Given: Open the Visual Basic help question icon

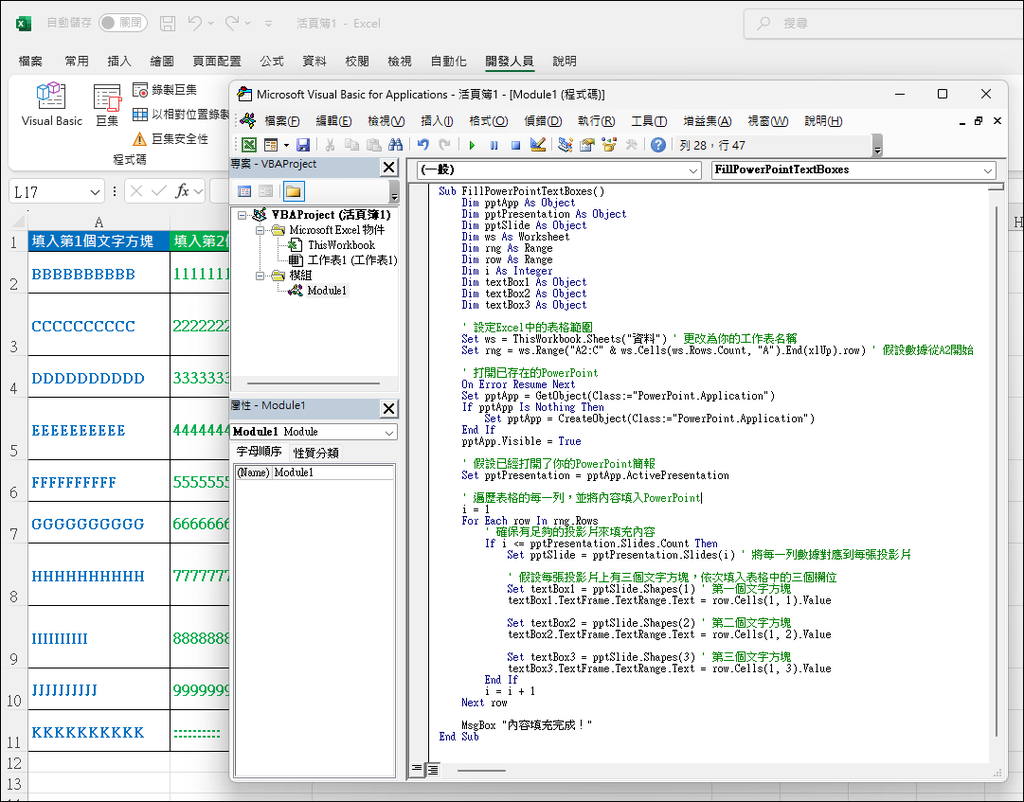Looking at the screenshot, I should (x=658, y=145).
